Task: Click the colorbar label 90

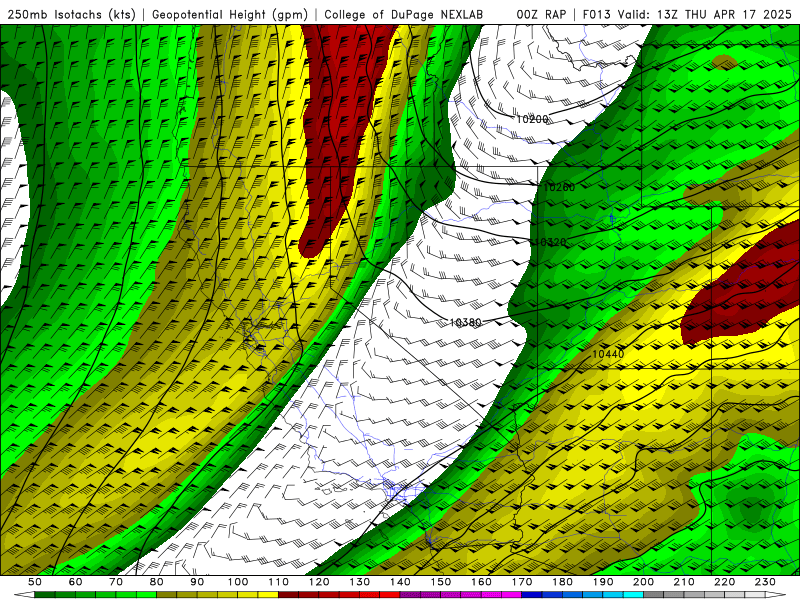Action: [197, 582]
